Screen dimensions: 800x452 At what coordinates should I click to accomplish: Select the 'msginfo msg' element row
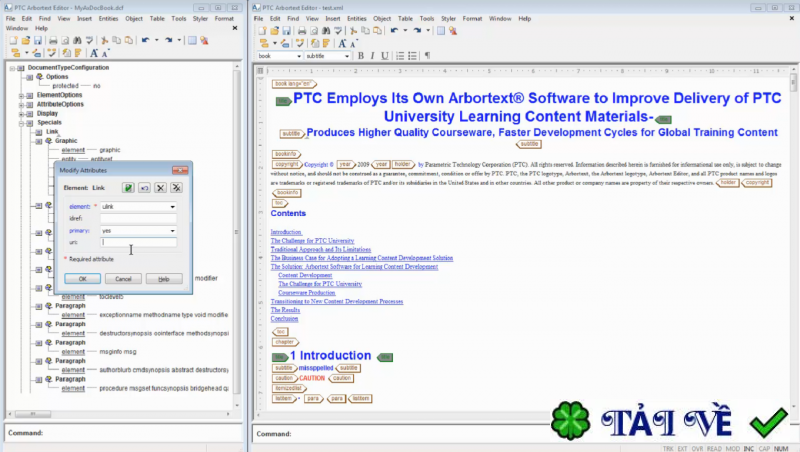coord(117,351)
